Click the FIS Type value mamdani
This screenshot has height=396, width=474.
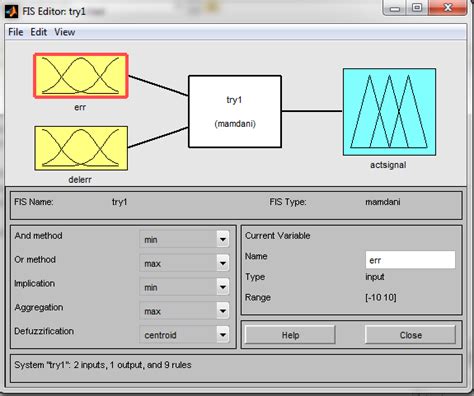(x=383, y=202)
